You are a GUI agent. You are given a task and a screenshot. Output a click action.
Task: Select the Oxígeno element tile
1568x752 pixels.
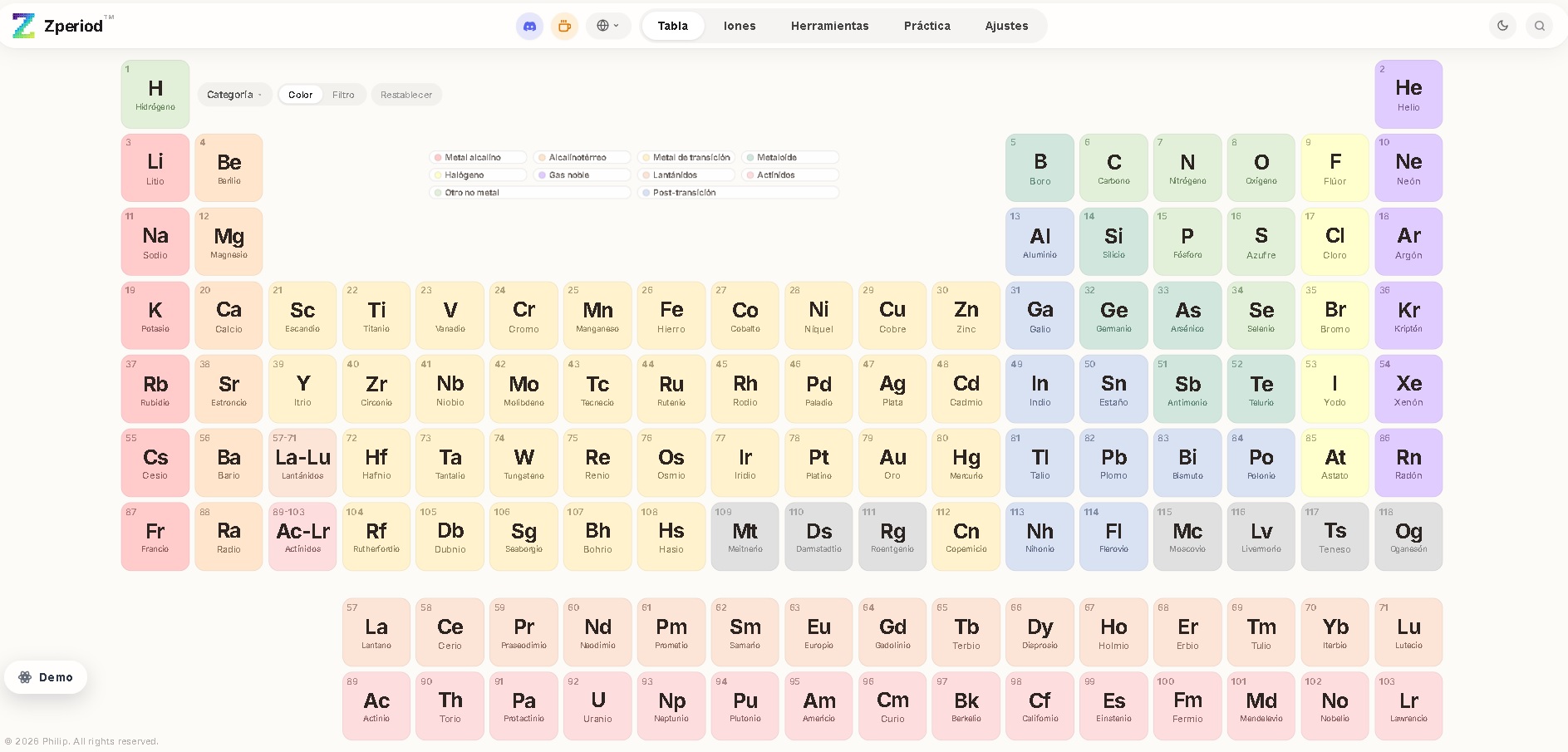tap(1261, 168)
